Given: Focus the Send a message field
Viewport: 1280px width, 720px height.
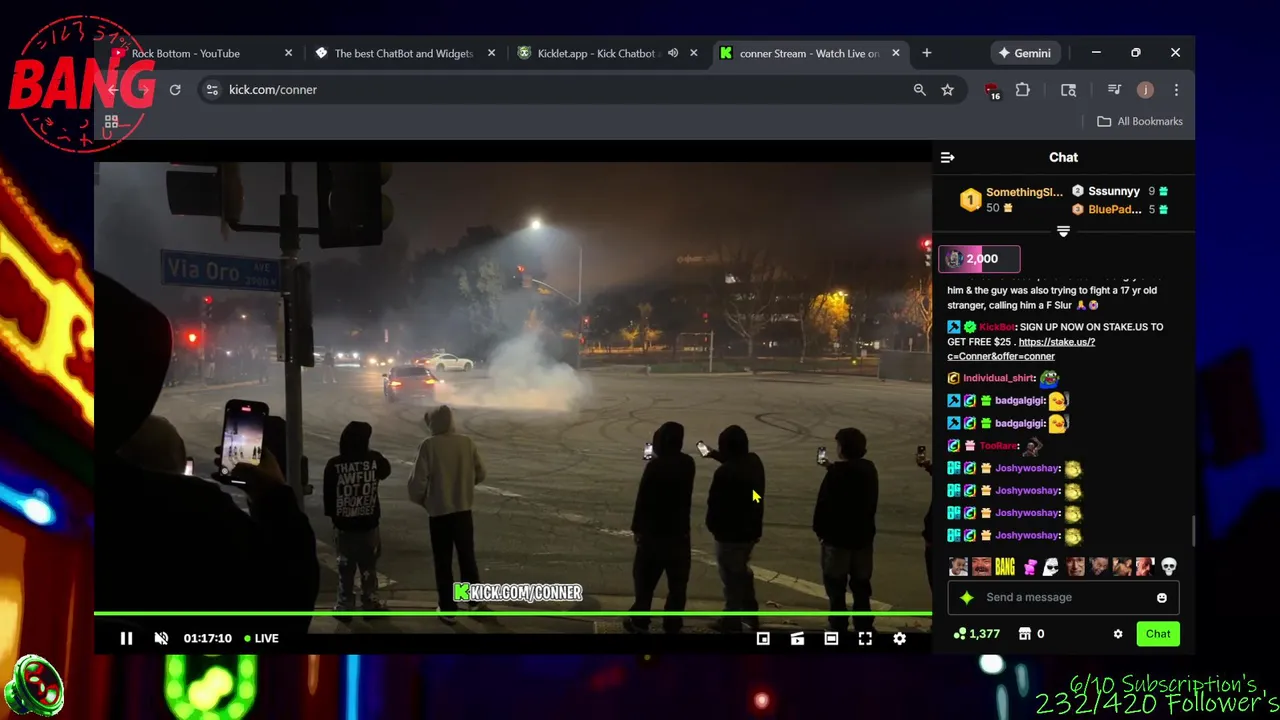Looking at the screenshot, I should (1063, 597).
